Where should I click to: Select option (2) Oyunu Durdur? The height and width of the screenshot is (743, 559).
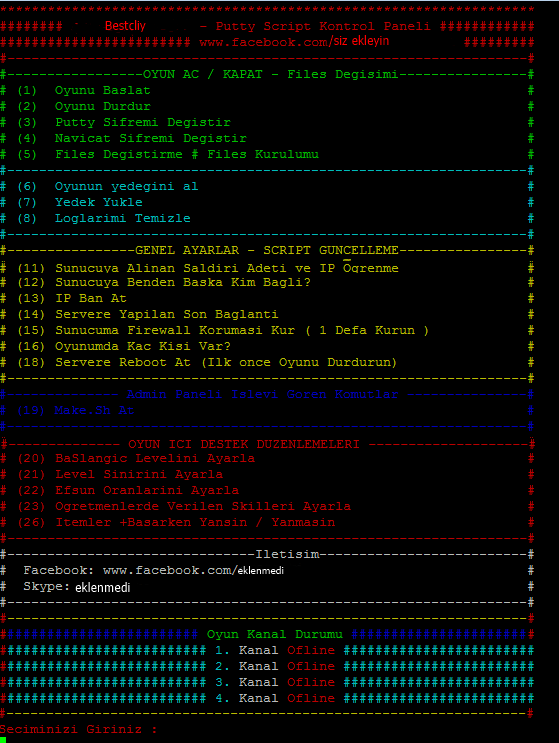click(x=84, y=106)
